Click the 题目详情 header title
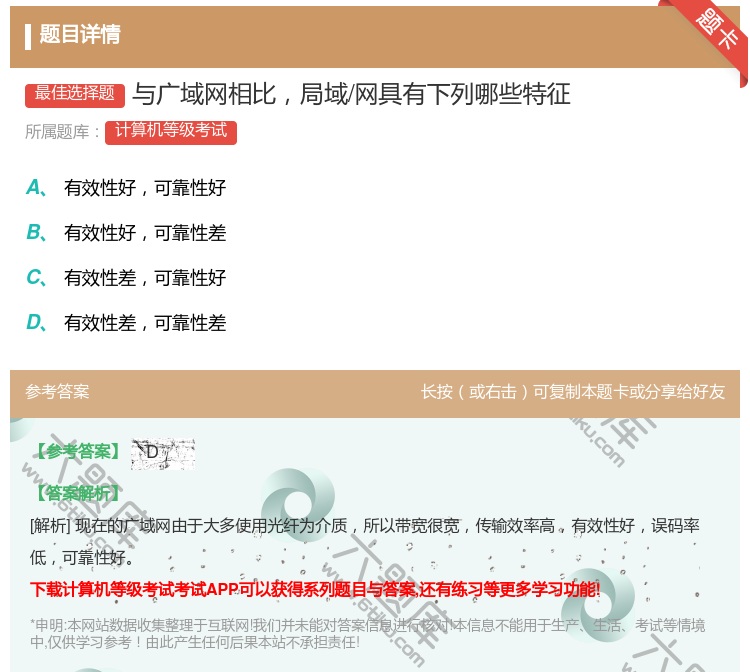The height and width of the screenshot is (672, 750). click(80, 35)
